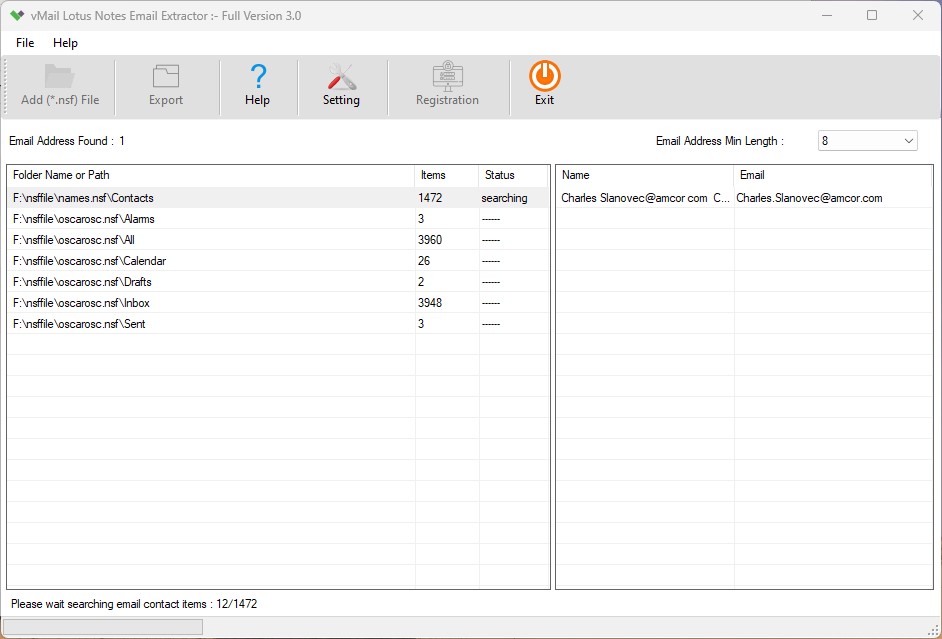Click the Name column header in results
This screenshot has width=942, height=639.
[x=645, y=175]
